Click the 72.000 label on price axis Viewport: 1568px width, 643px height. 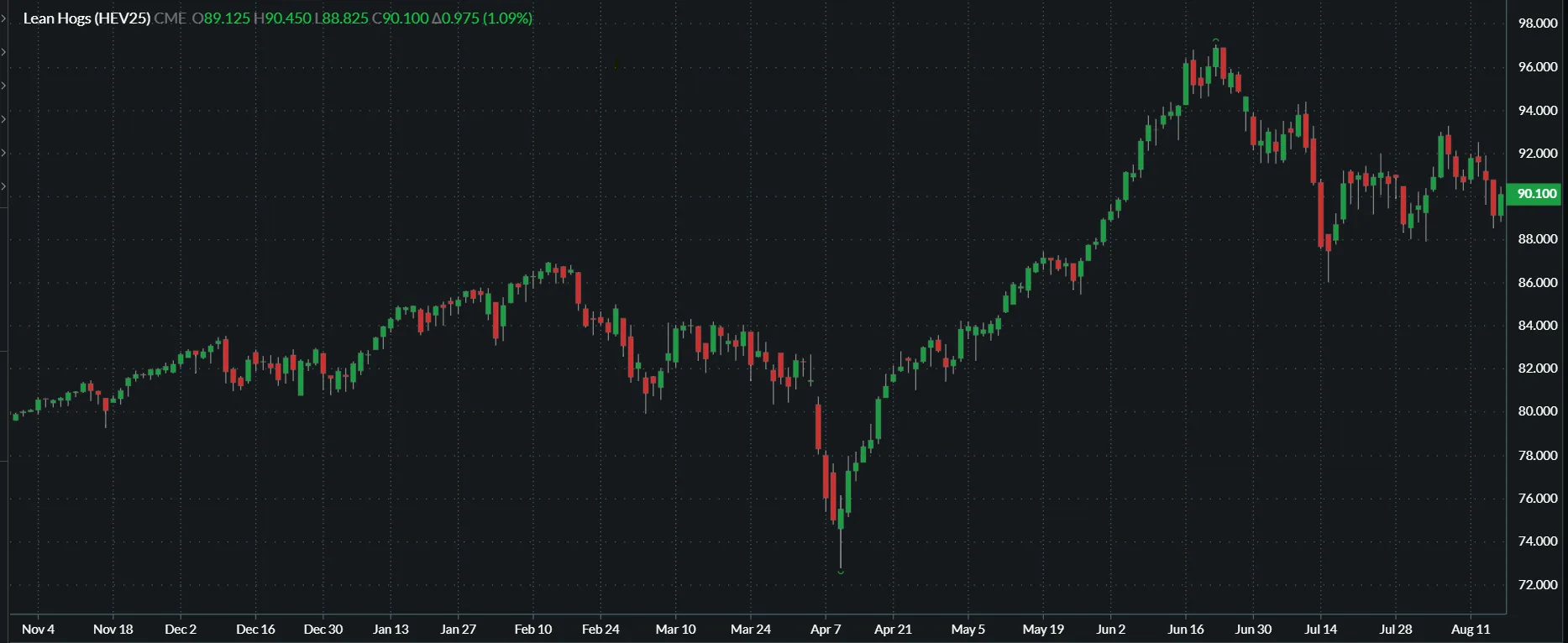(x=1537, y=585)
